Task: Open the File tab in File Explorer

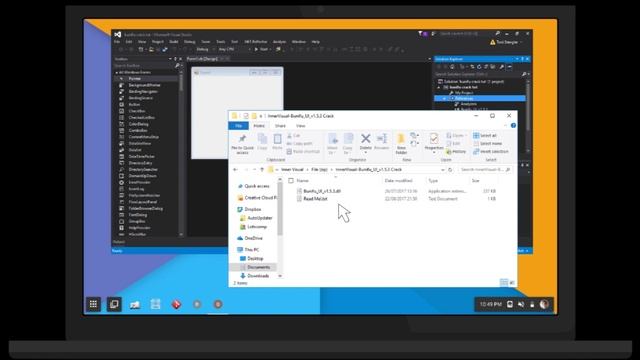Action: click(238, 126)
